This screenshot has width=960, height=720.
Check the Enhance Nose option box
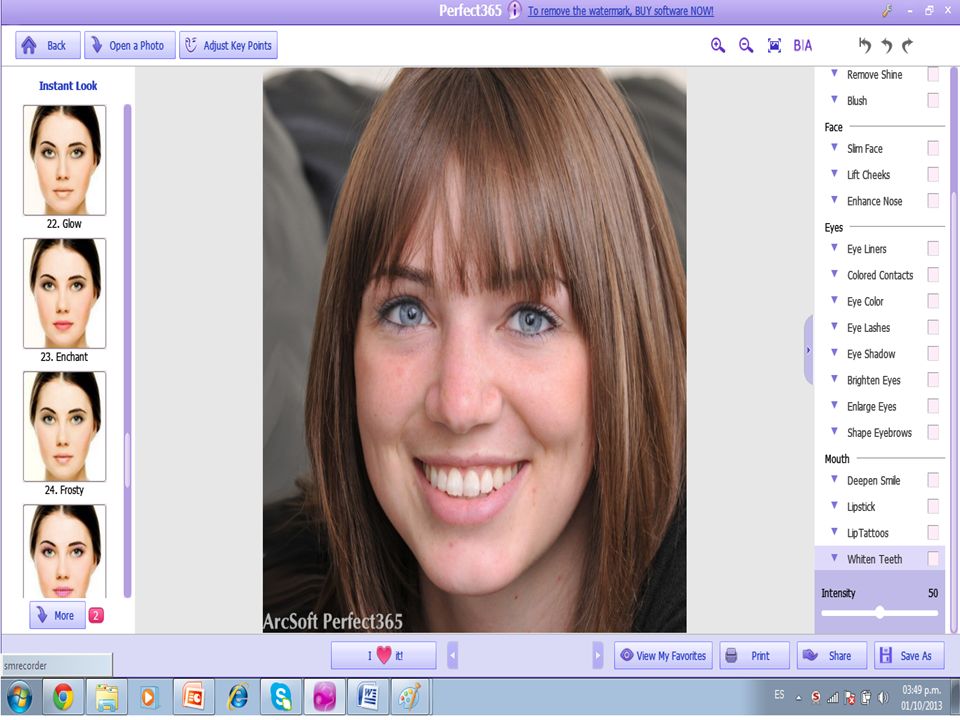click(x=933, y=201)
